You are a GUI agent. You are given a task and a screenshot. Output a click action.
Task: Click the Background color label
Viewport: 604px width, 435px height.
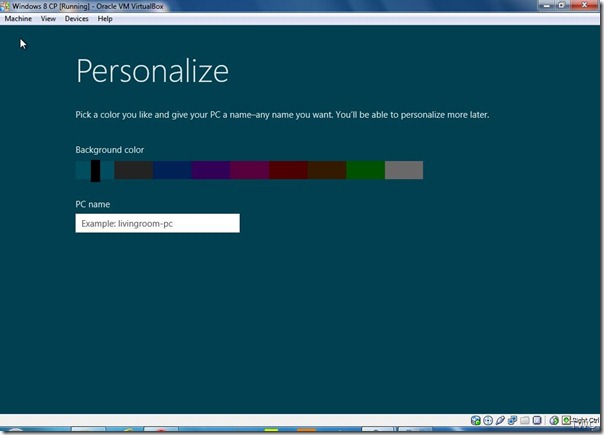click(109, 149)
